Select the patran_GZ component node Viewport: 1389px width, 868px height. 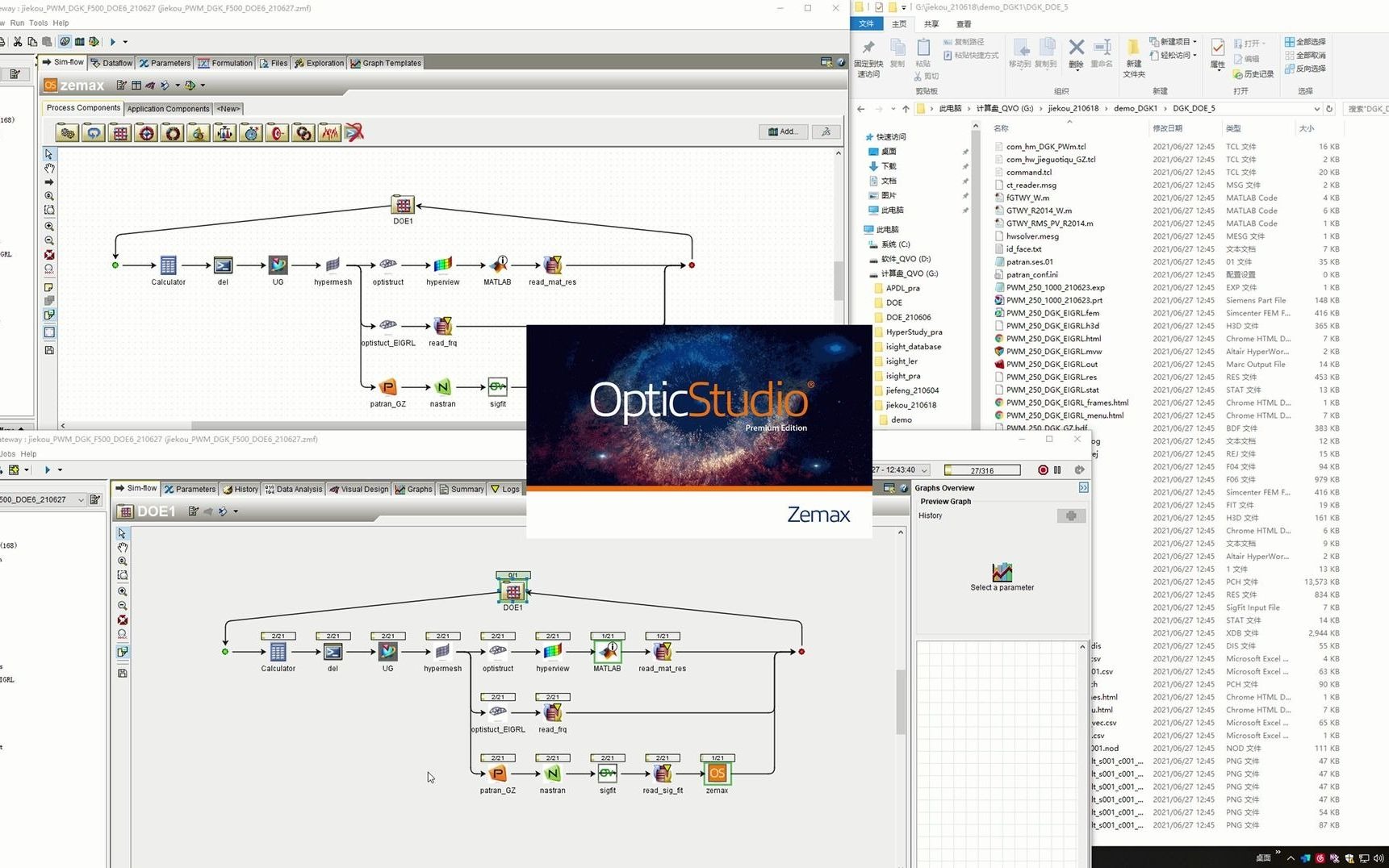(x=497, y=774)
